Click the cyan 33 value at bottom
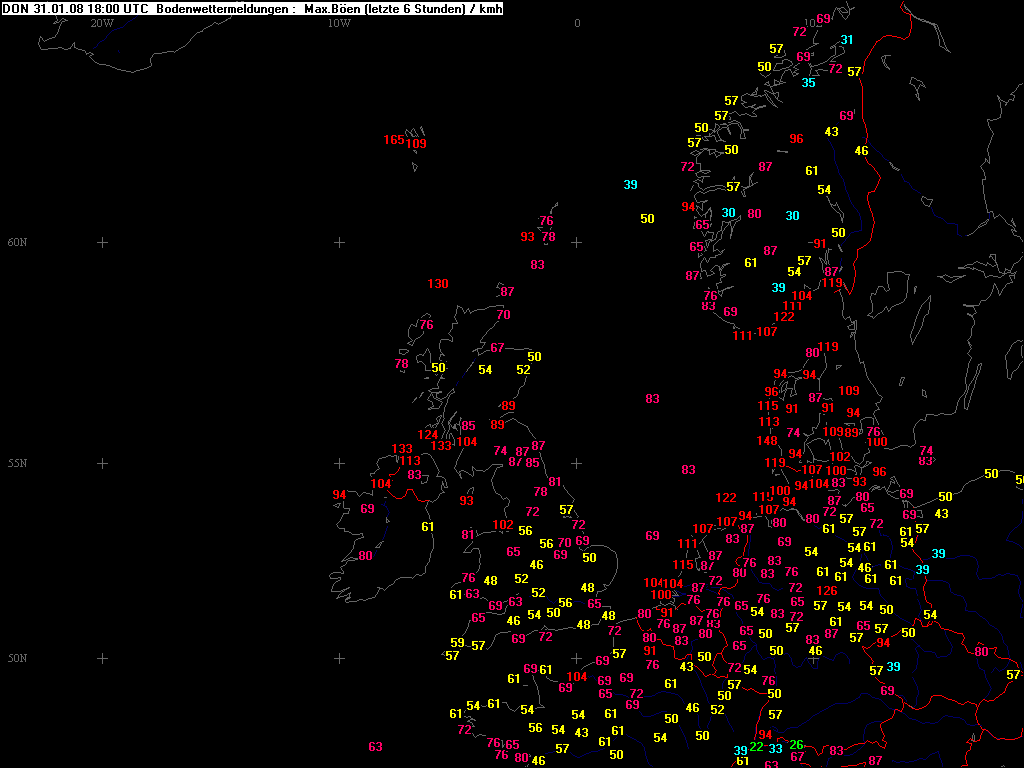The width and height of the screenshot is (1024, 768). (775, 749)
